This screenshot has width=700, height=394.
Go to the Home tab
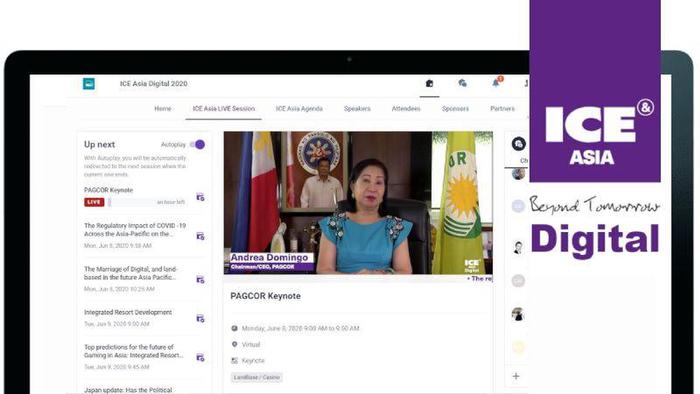pos(162,108)
